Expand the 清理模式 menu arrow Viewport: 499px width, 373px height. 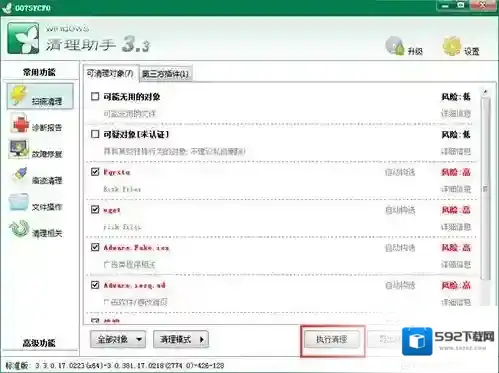tap(201, 339)
